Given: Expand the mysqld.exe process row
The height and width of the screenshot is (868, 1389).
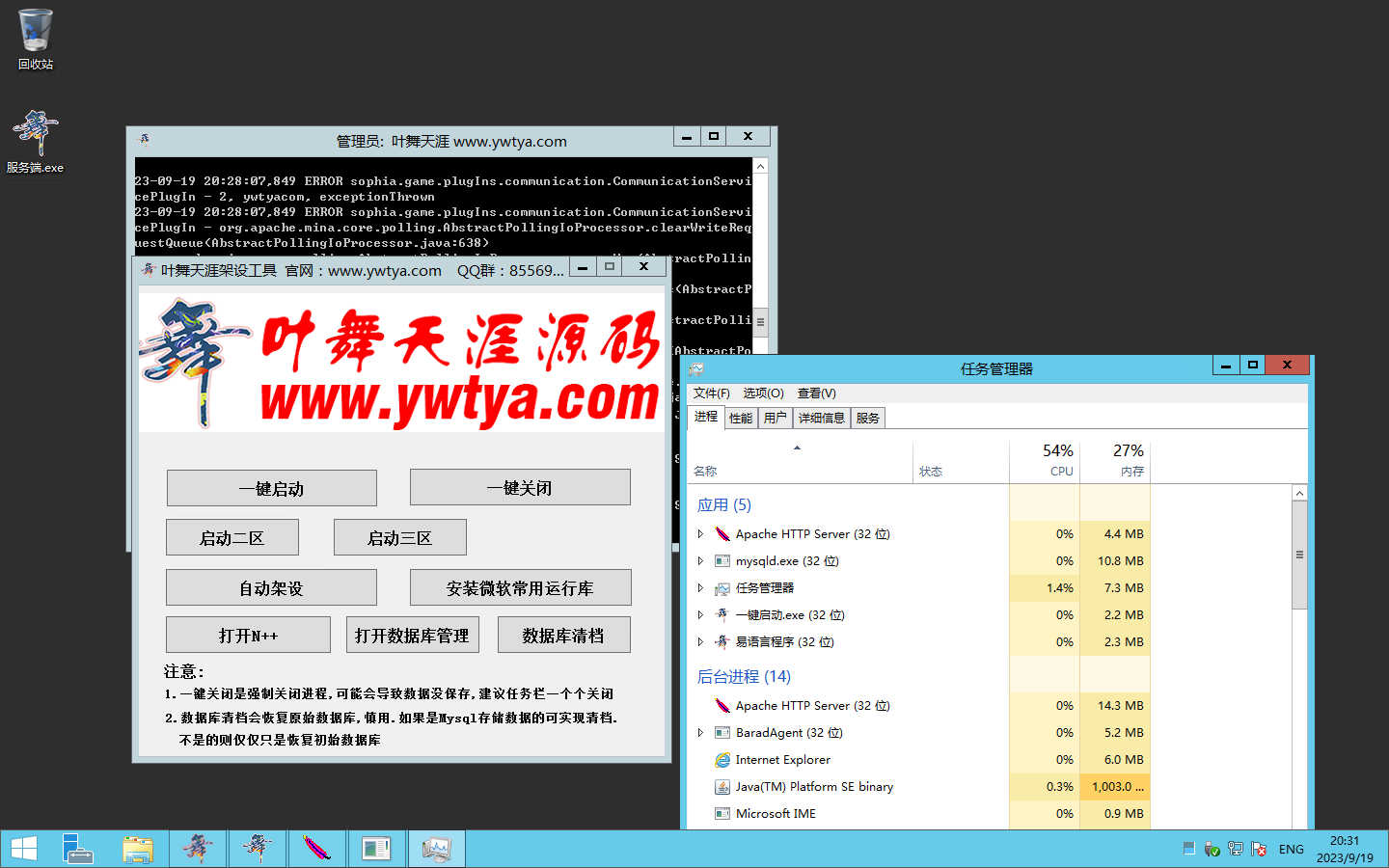Looking at the screenshot, I should pos(700,560).
